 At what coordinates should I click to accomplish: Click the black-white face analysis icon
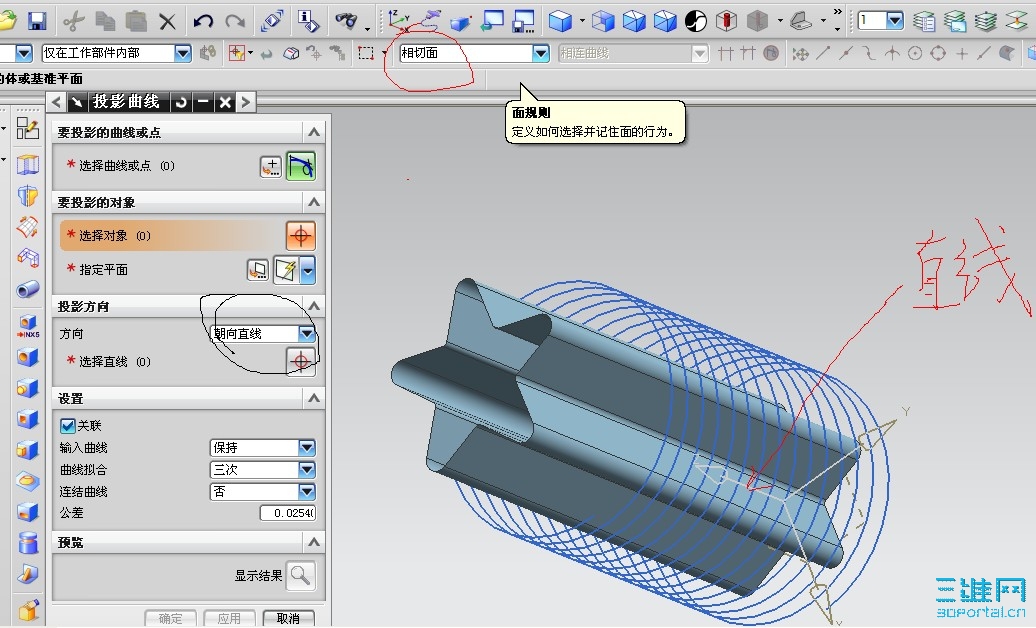696,21
